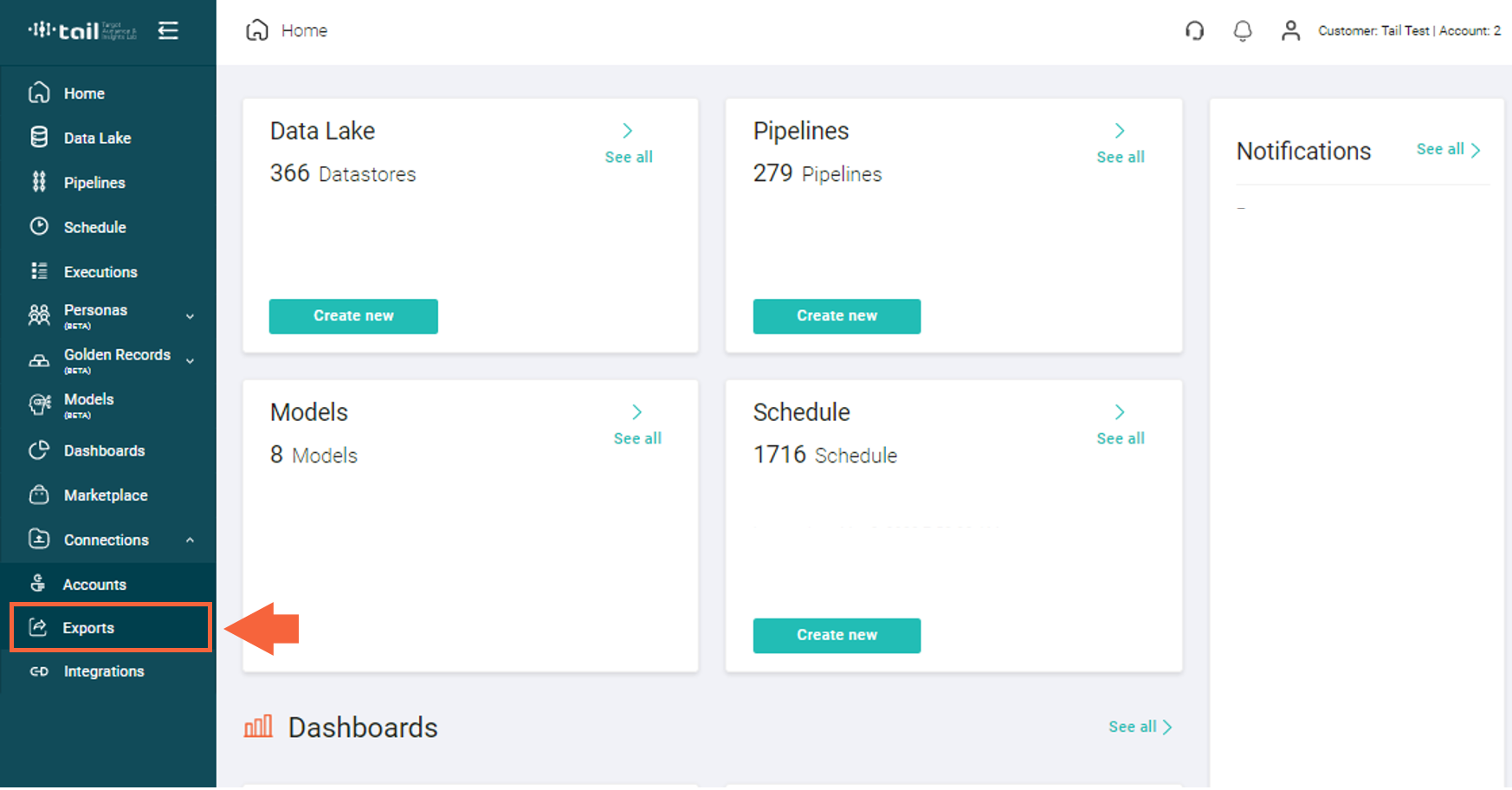
Task: Open notifications bell icon in header
Action: (x=1242, y=30)
